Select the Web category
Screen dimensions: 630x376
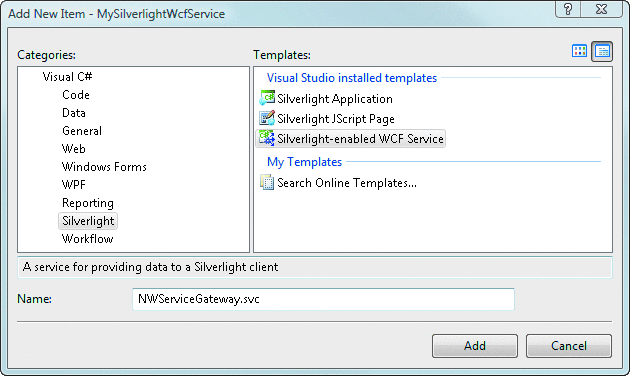coord(74,149)
